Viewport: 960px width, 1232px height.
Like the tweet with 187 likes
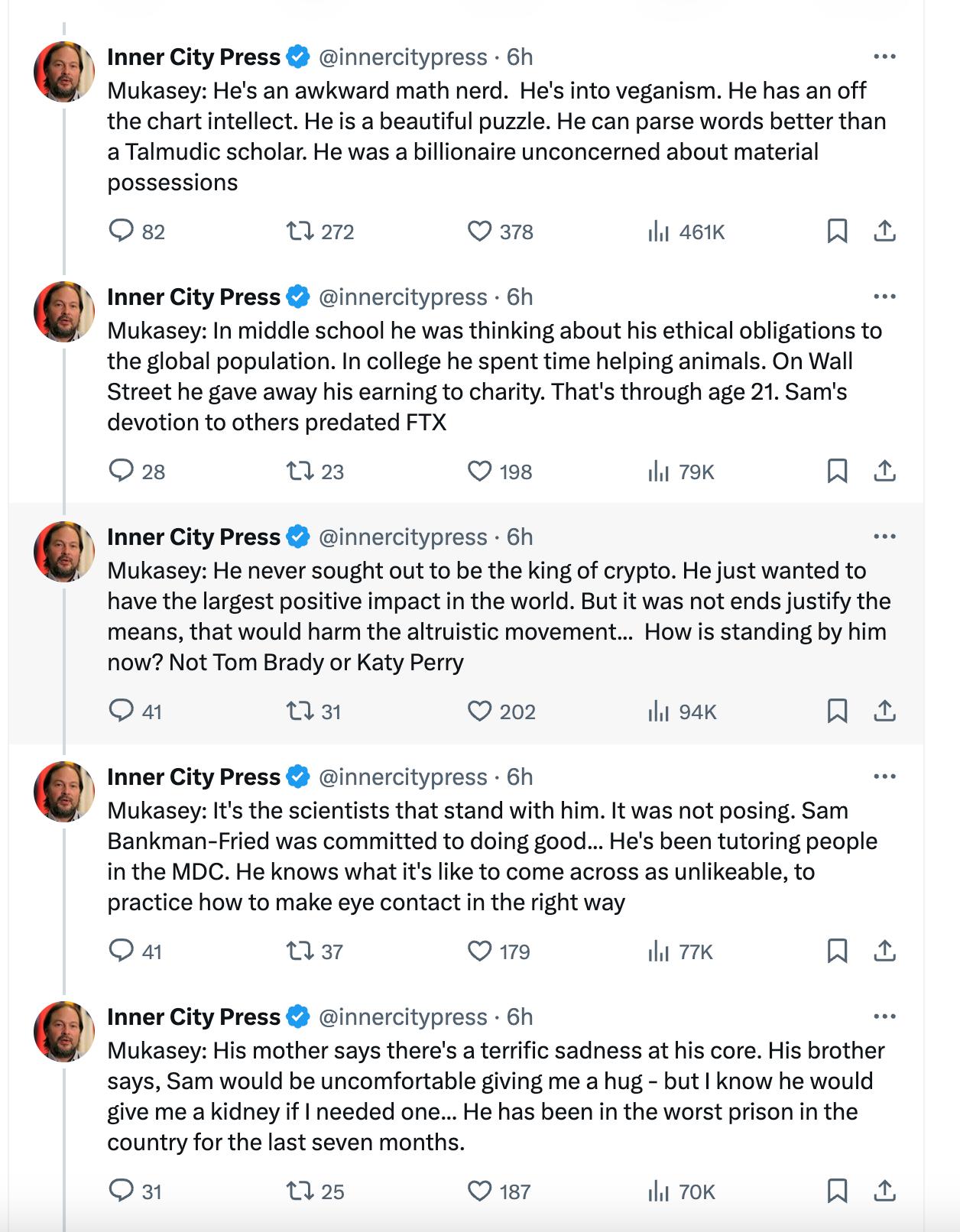pyautogui.click(x=479, y=1191)
